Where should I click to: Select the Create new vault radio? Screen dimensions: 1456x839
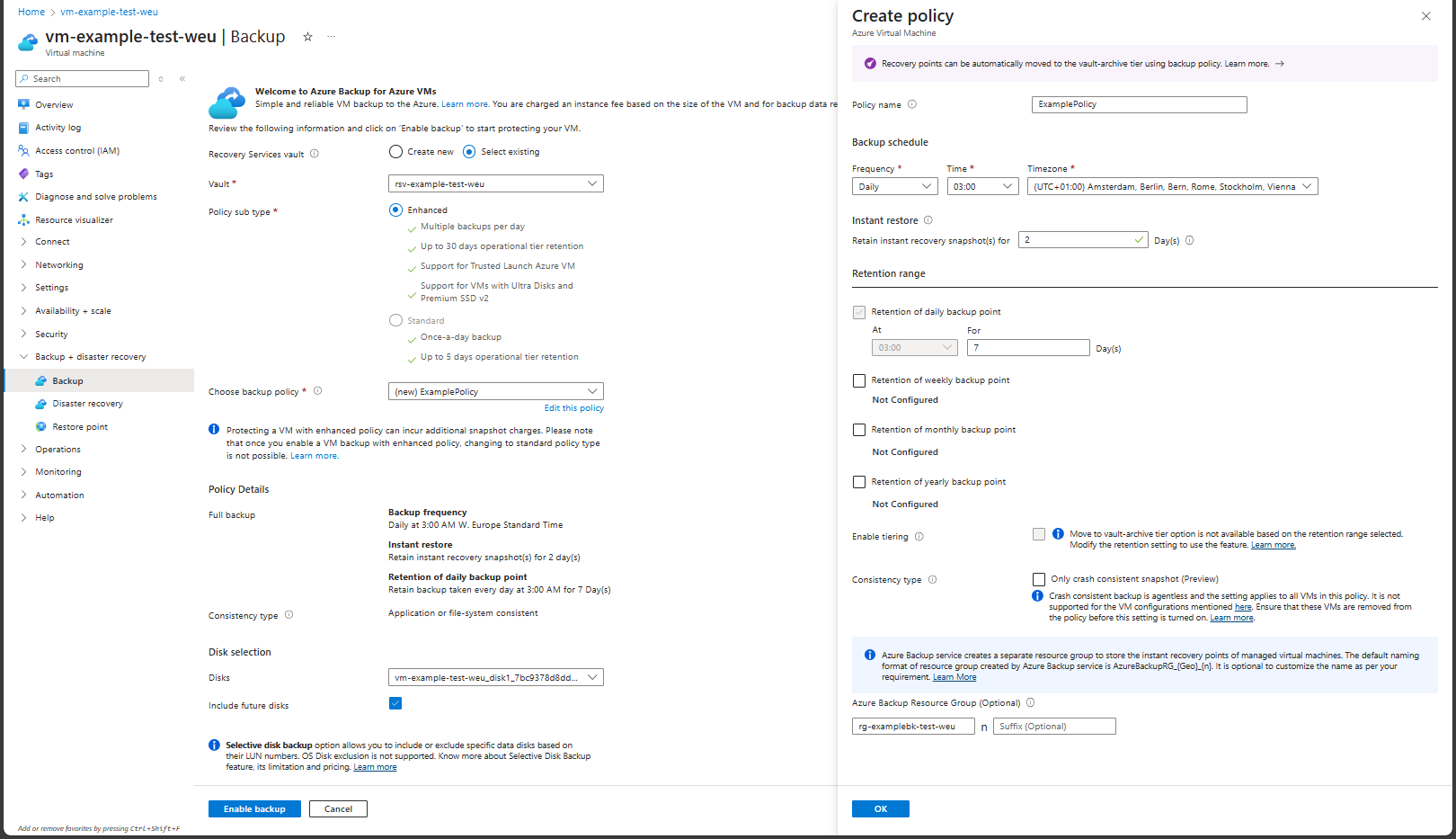click(x=395, y=152)
